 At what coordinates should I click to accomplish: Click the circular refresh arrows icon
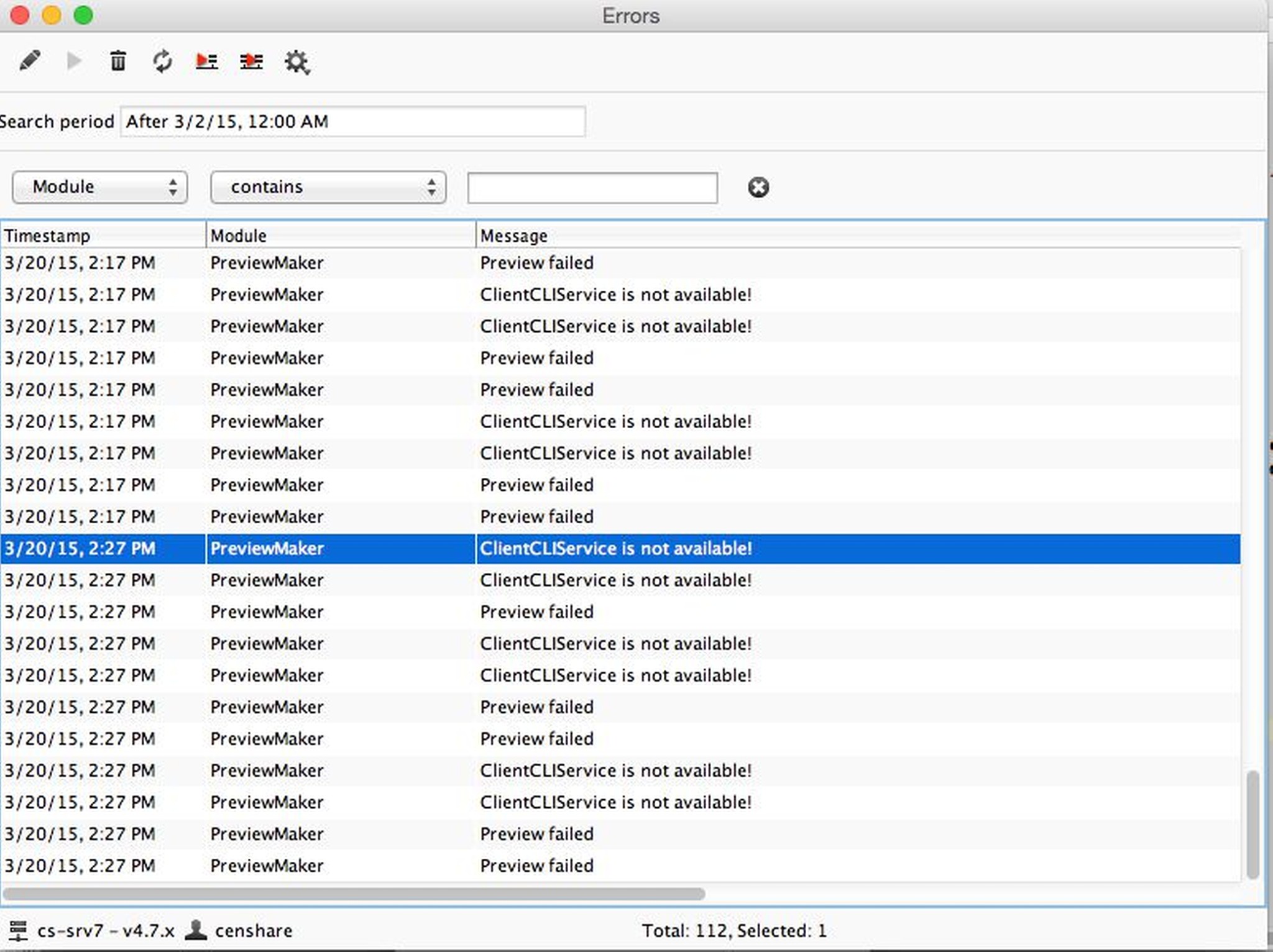click(162, 61)
